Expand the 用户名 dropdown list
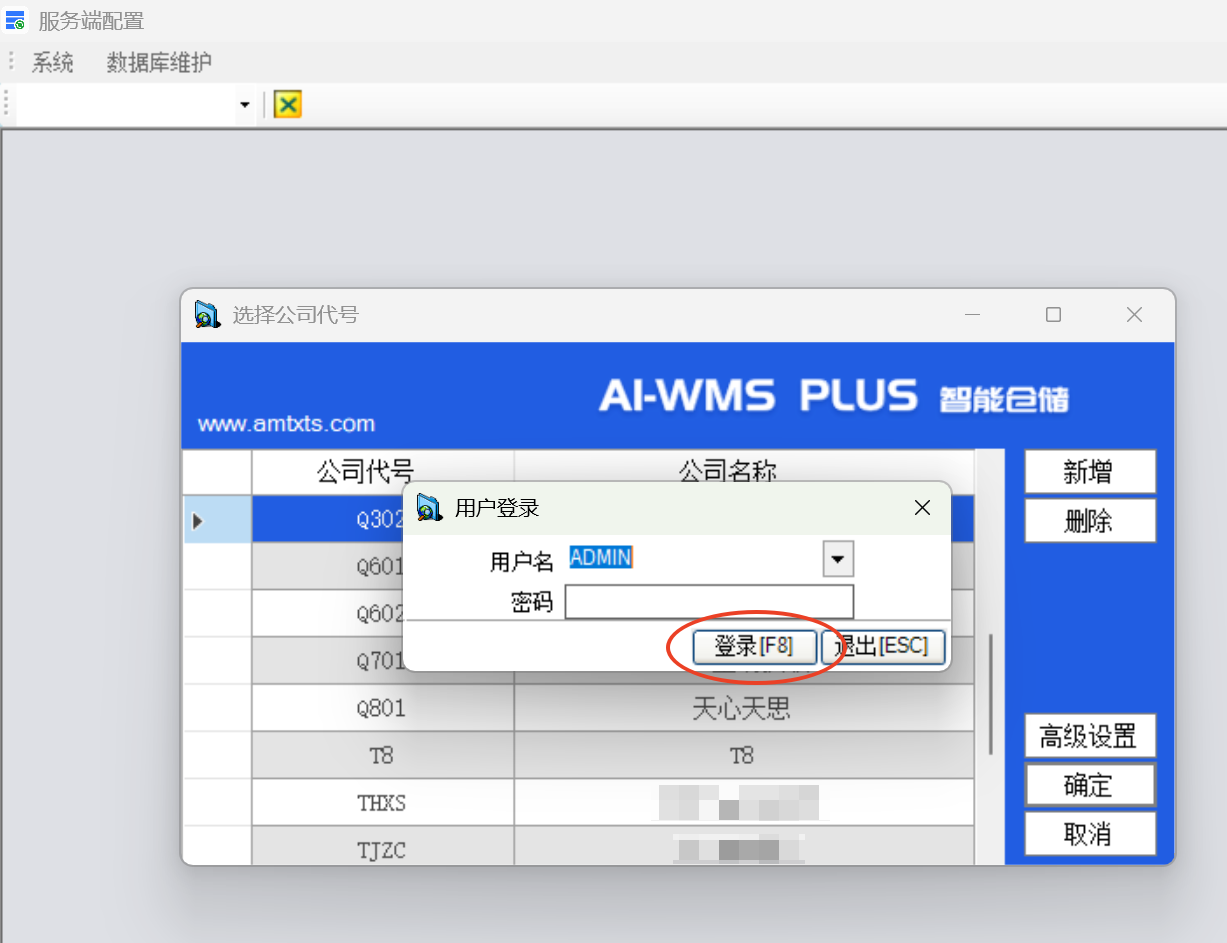The width and height of the screenshot is (1227, 943). (x=838, y=559)
